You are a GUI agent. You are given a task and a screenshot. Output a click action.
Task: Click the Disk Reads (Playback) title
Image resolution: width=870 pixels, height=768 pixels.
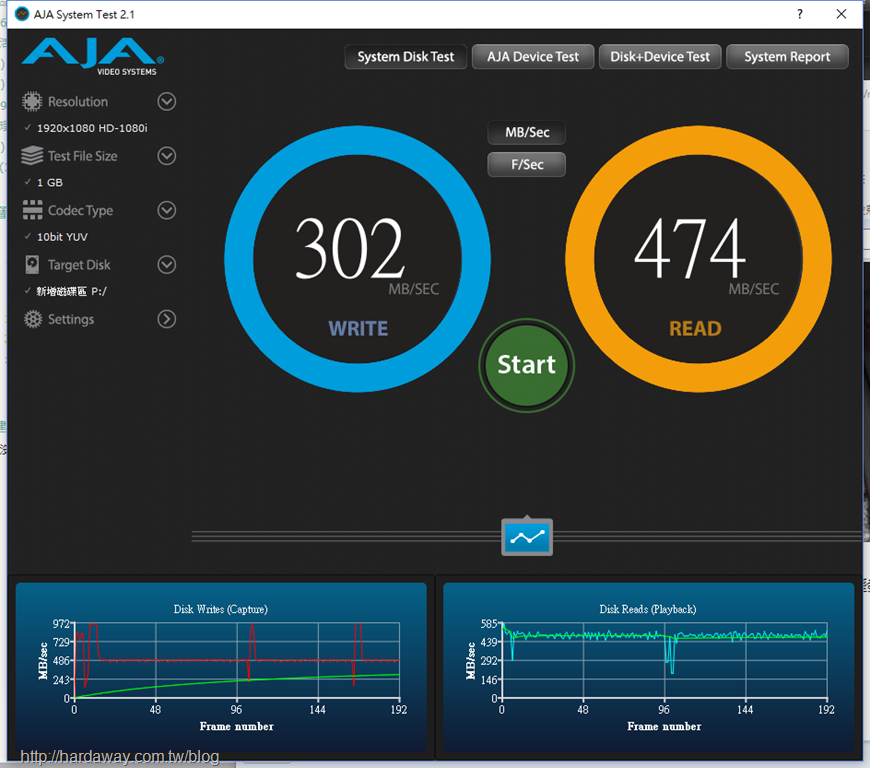(x=648, y=609)
